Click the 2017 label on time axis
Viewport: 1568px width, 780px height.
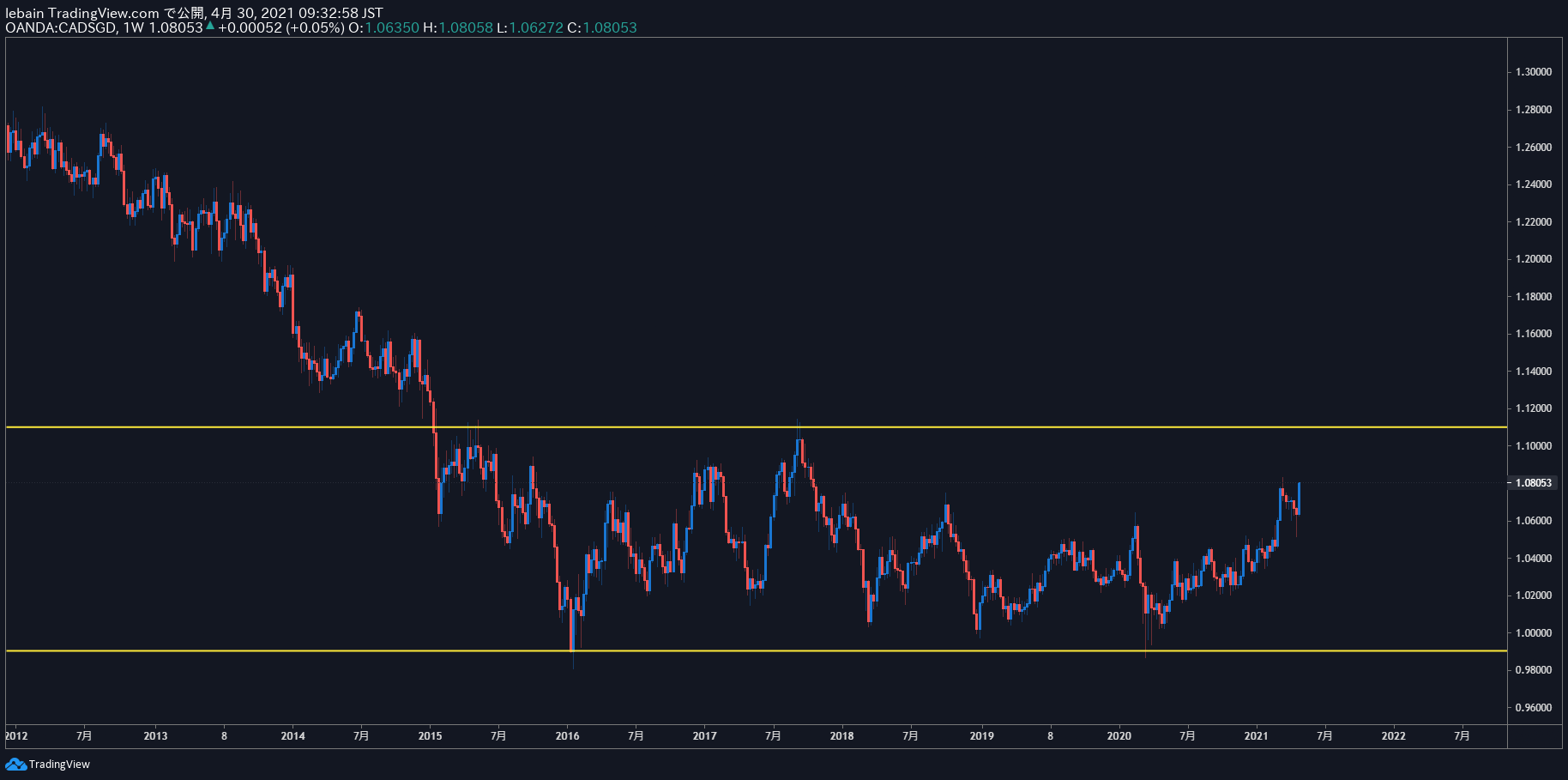point(704,736)
